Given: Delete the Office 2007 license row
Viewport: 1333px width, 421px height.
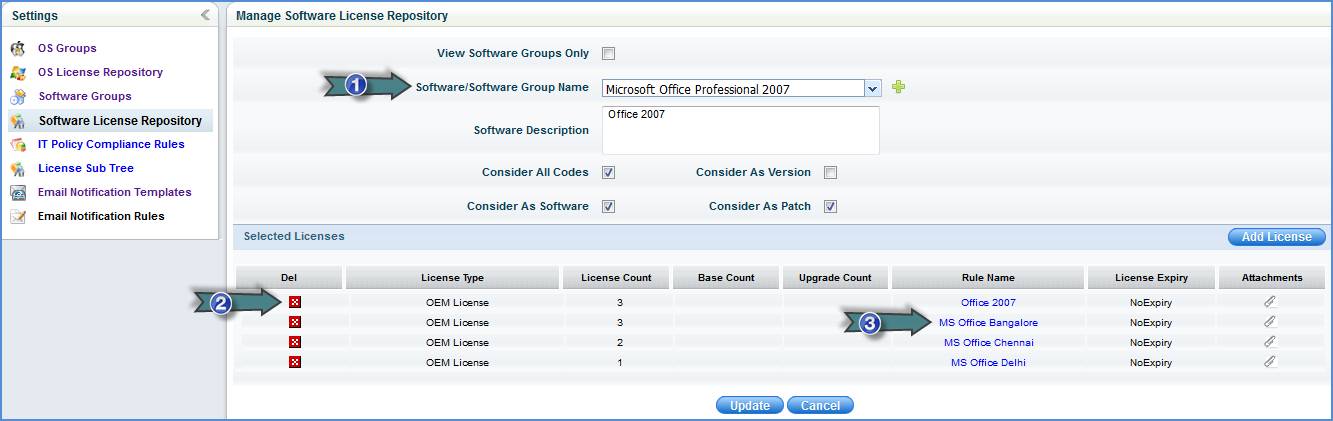Looking at the screenshot, I should tap(295, 302).
